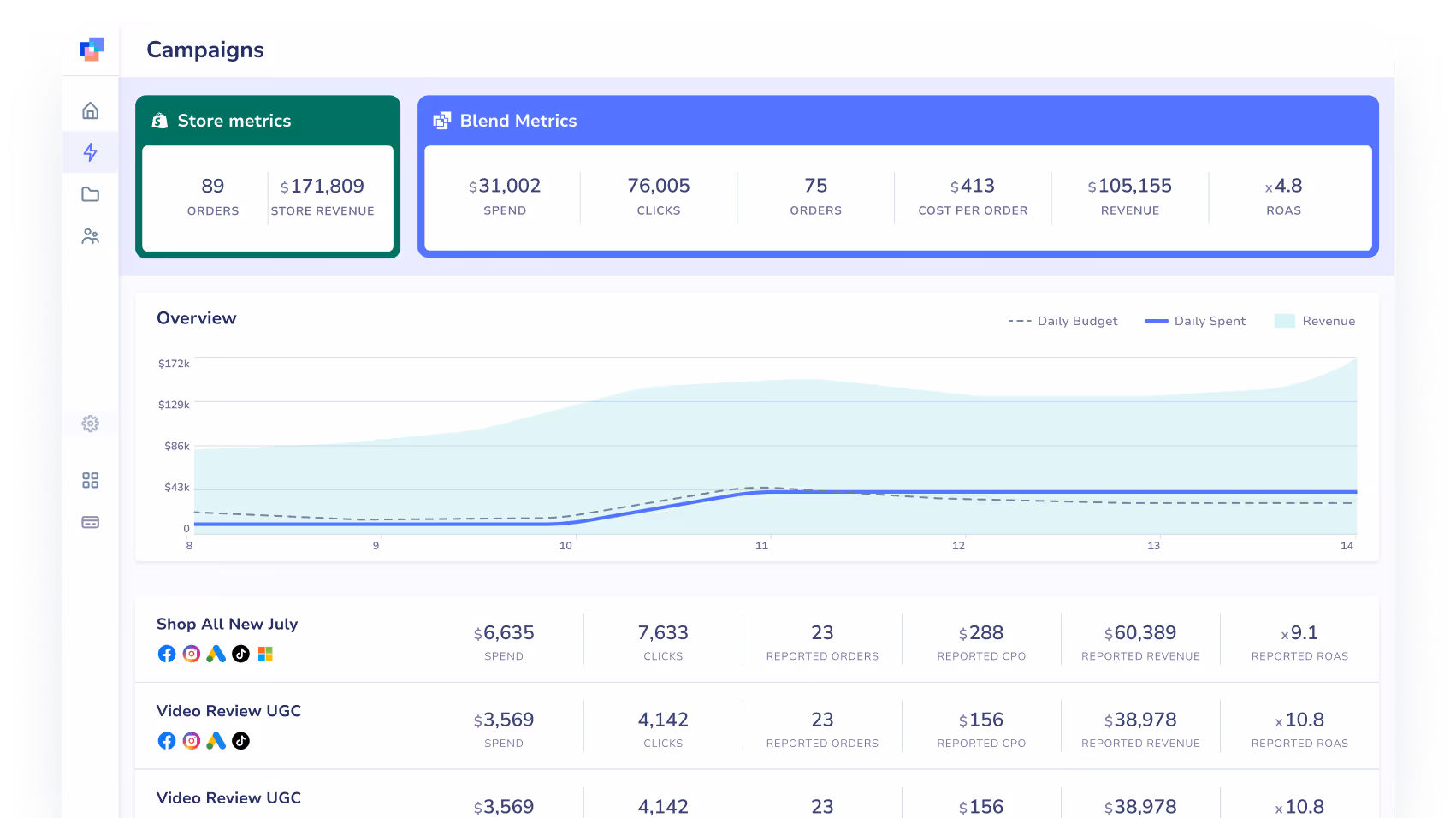Select the team members icon in the sidebar

pyautogui.click(x=90, y=236)
